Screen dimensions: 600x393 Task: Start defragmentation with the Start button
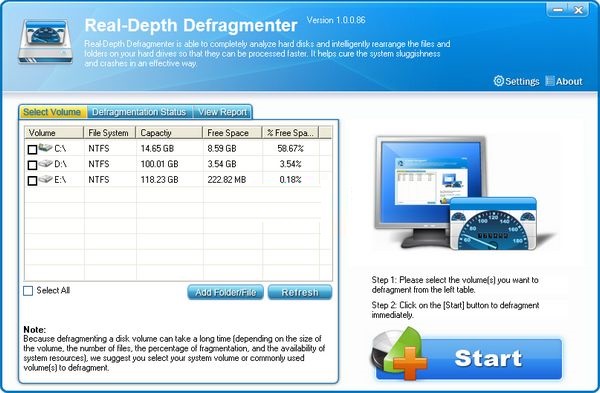[x=469, y=359]
